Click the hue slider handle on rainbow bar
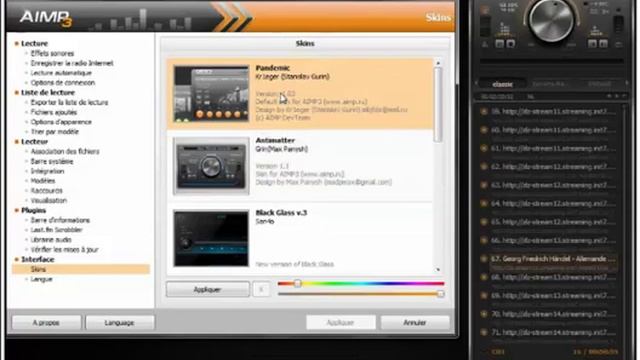Image resolution: width=640 pixels, height=360 pixels. point(298,283)
